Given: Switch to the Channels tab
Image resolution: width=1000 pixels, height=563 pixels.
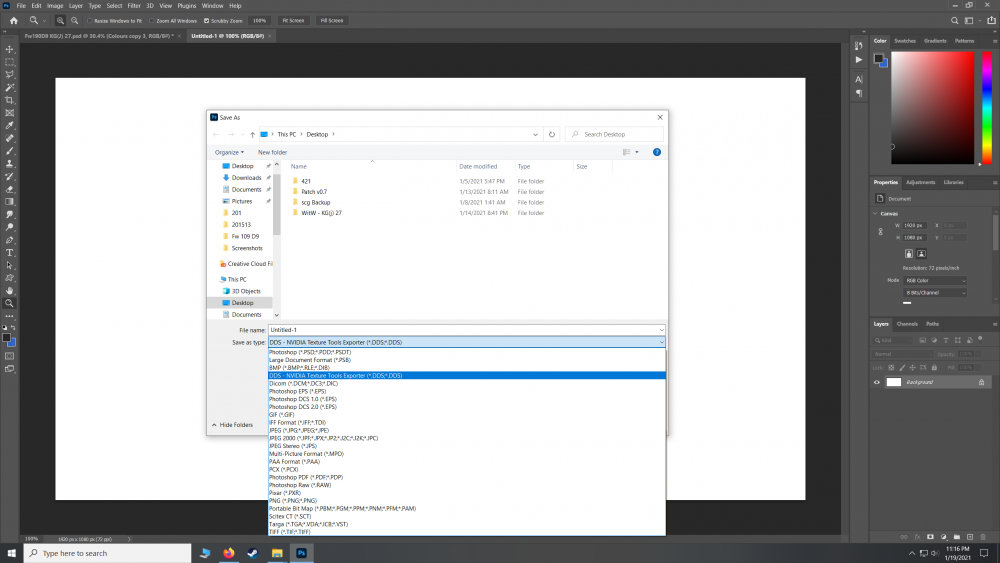Looking at the screenshot, I should coord(907,324).
